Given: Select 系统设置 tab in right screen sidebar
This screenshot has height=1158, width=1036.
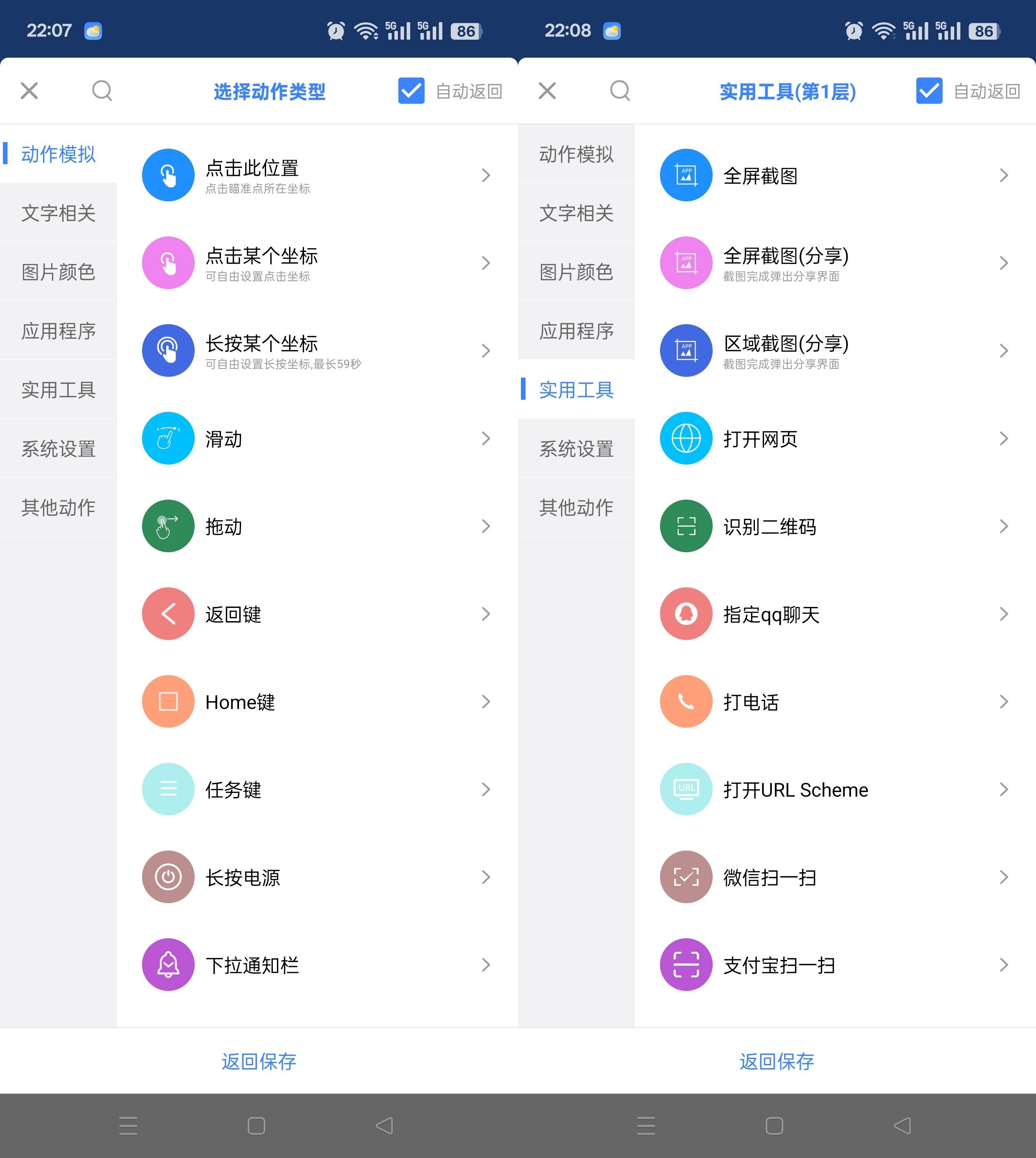Looking at the screenshot, I should [576, 449].
